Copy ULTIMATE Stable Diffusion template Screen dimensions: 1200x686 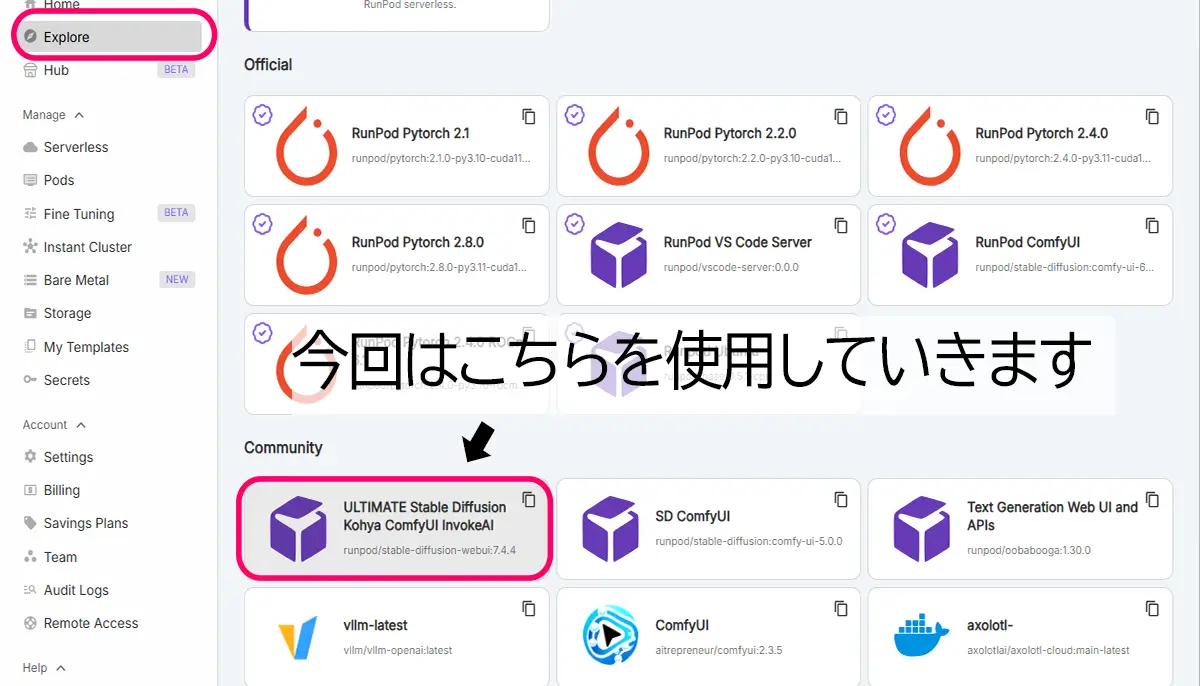tap(529, 499)
